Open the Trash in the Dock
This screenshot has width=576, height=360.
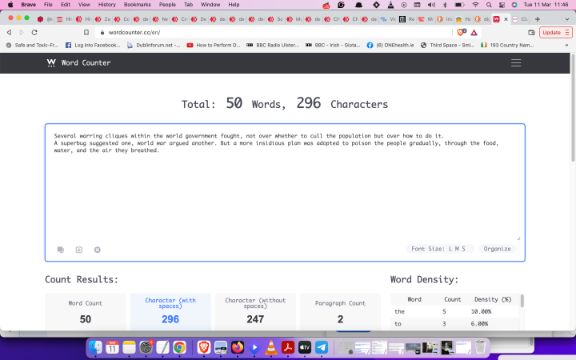[x=480, y=347]
